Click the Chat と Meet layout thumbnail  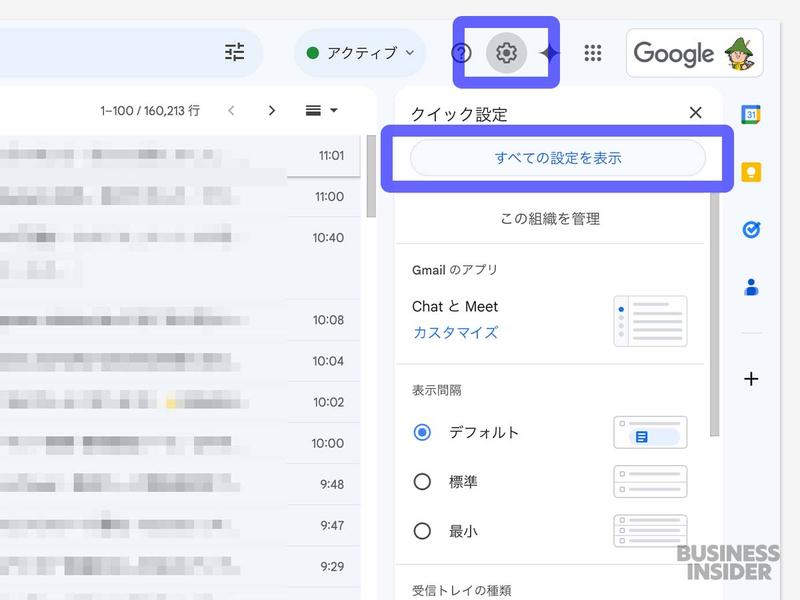pyautogui.click(x=650, y=321)
